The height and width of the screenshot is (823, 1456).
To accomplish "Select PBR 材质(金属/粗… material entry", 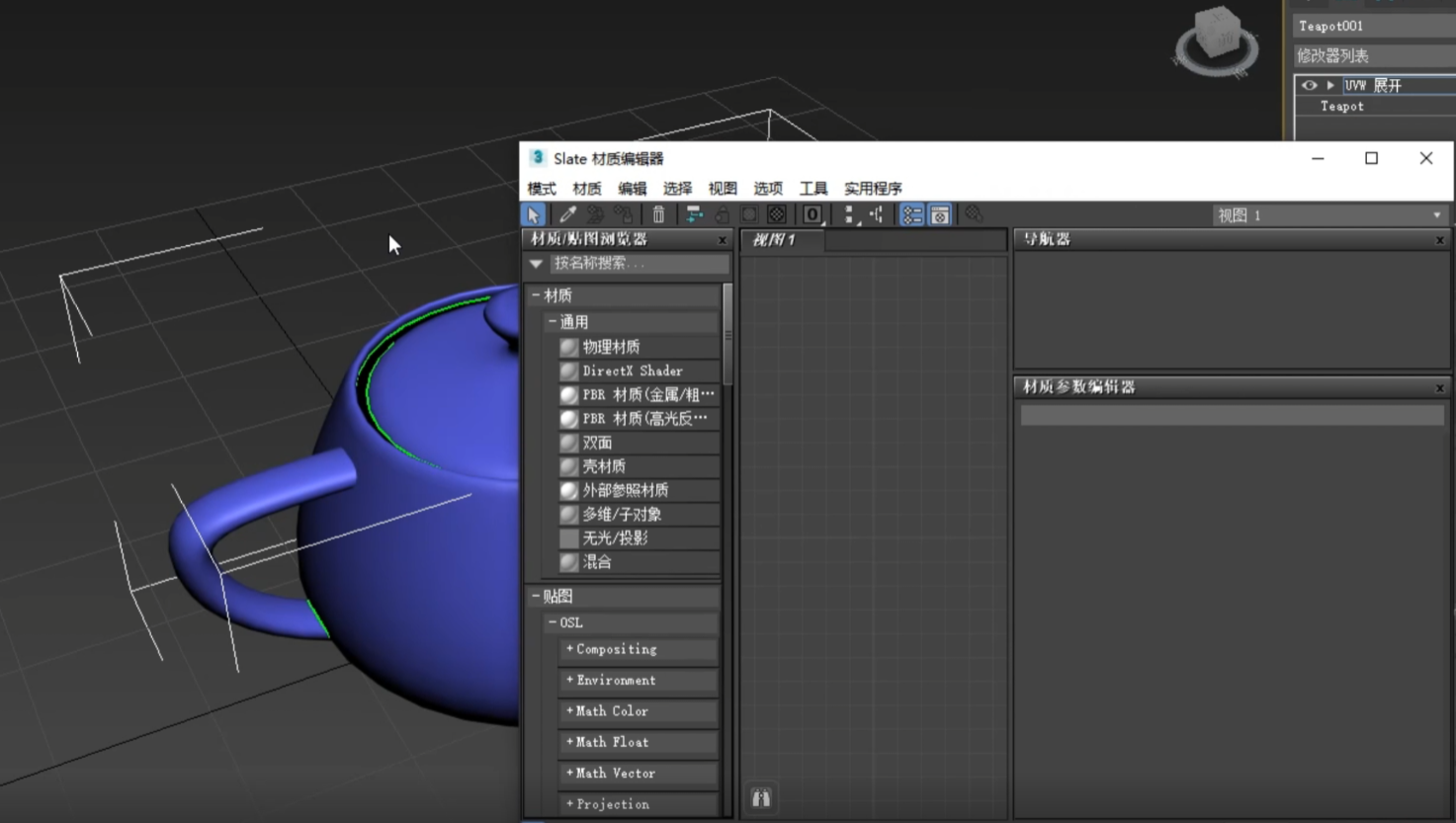I will pos(639,394).
